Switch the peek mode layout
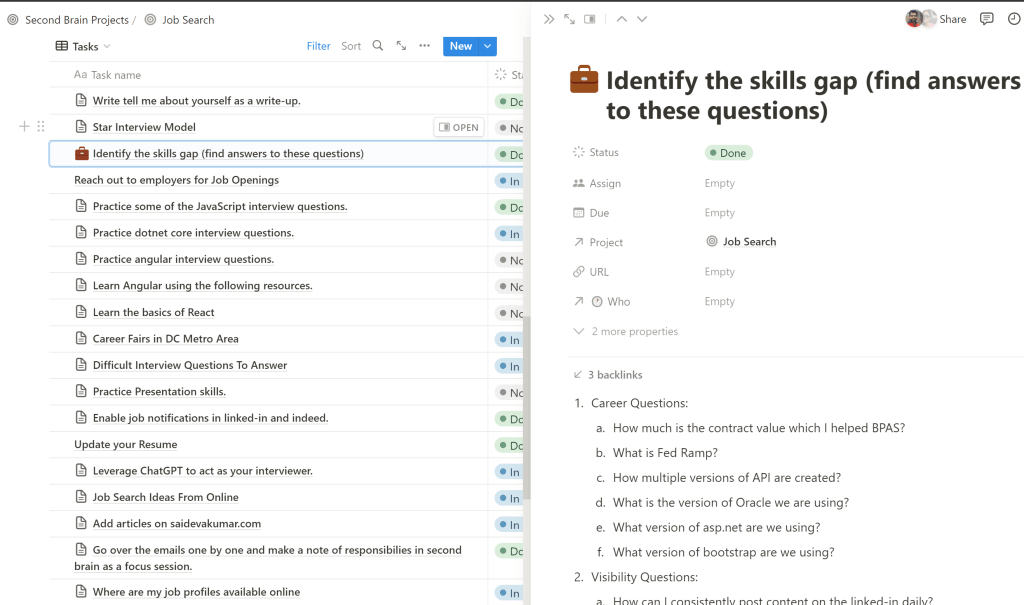1024x605 pixels. [x=590, y=19]
